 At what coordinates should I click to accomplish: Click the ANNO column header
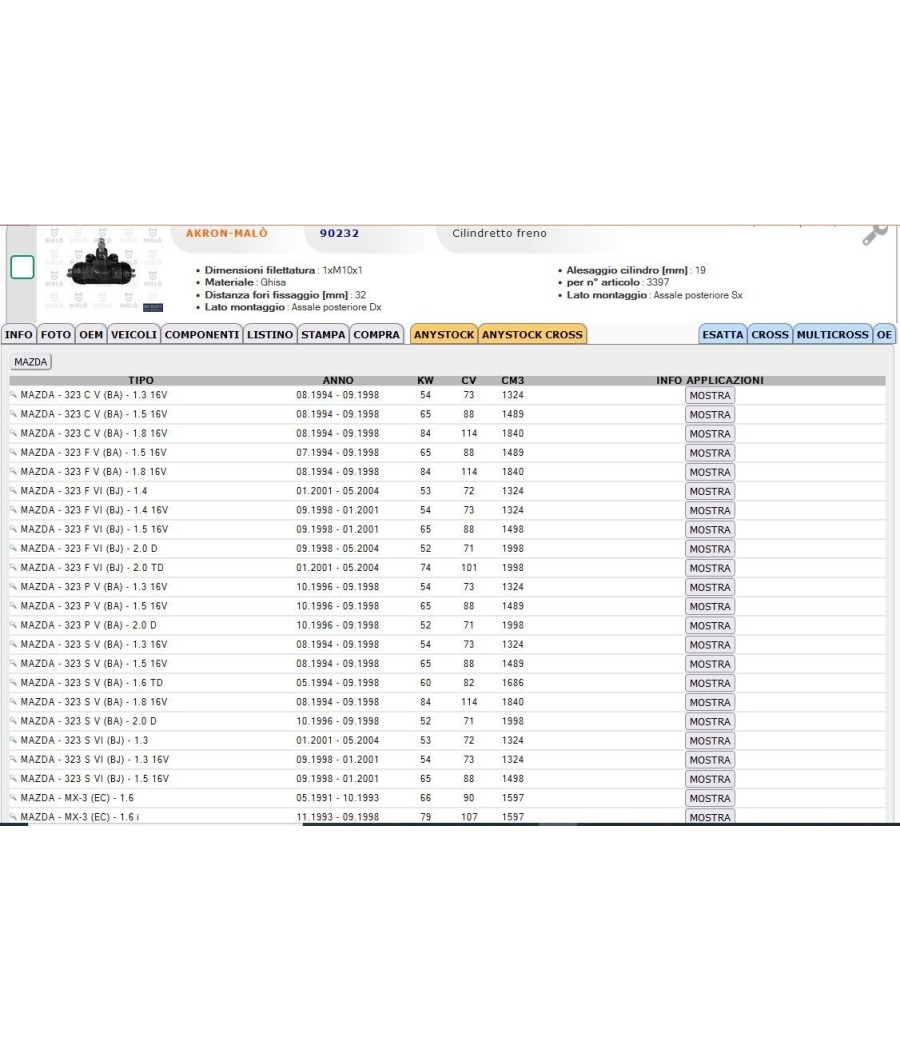(x=338, y=380)
